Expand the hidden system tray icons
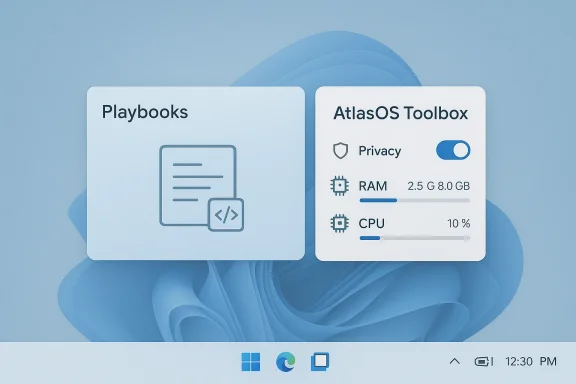This screenshot has height=384, width=576. [x=455, y=362]
